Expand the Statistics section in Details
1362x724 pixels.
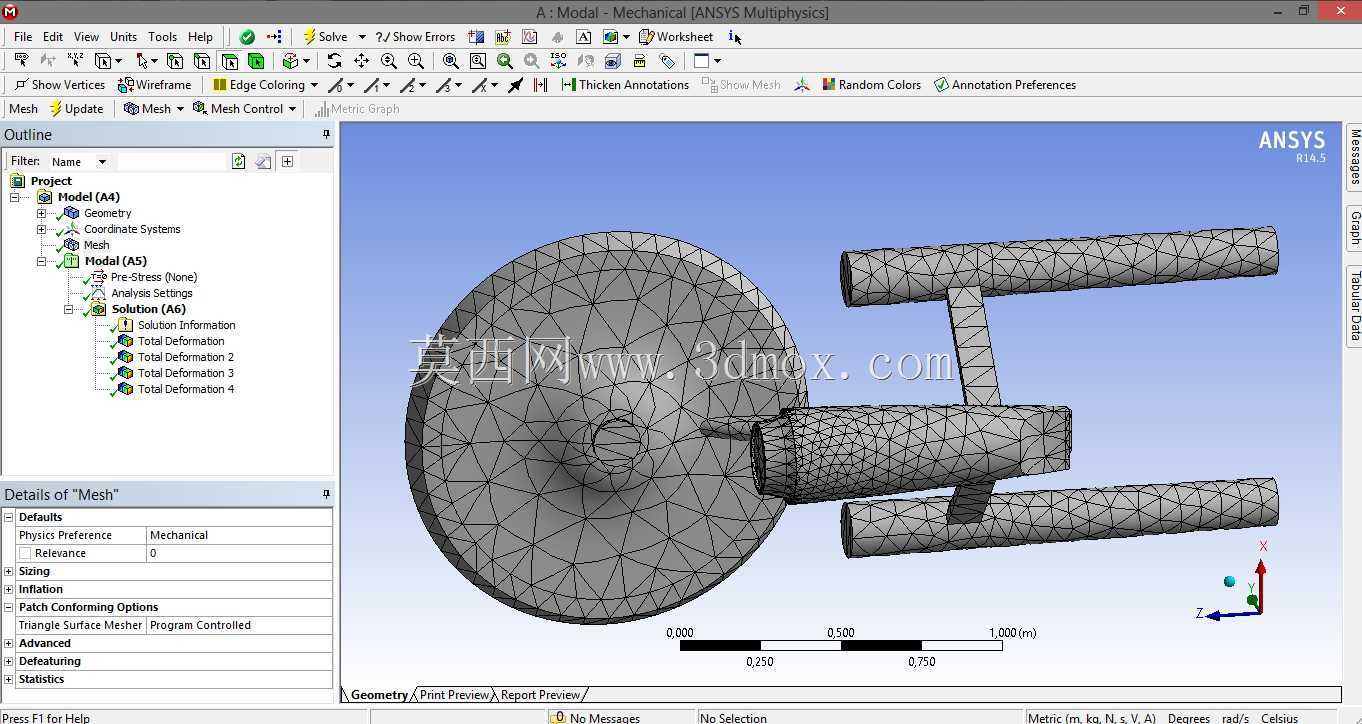(x=9, y=679)
